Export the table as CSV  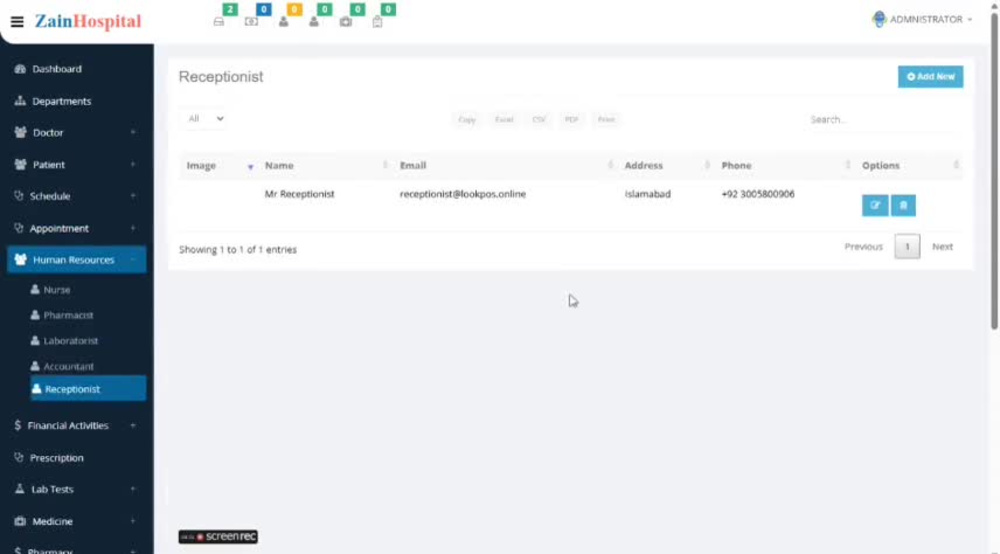coord(539,119)
